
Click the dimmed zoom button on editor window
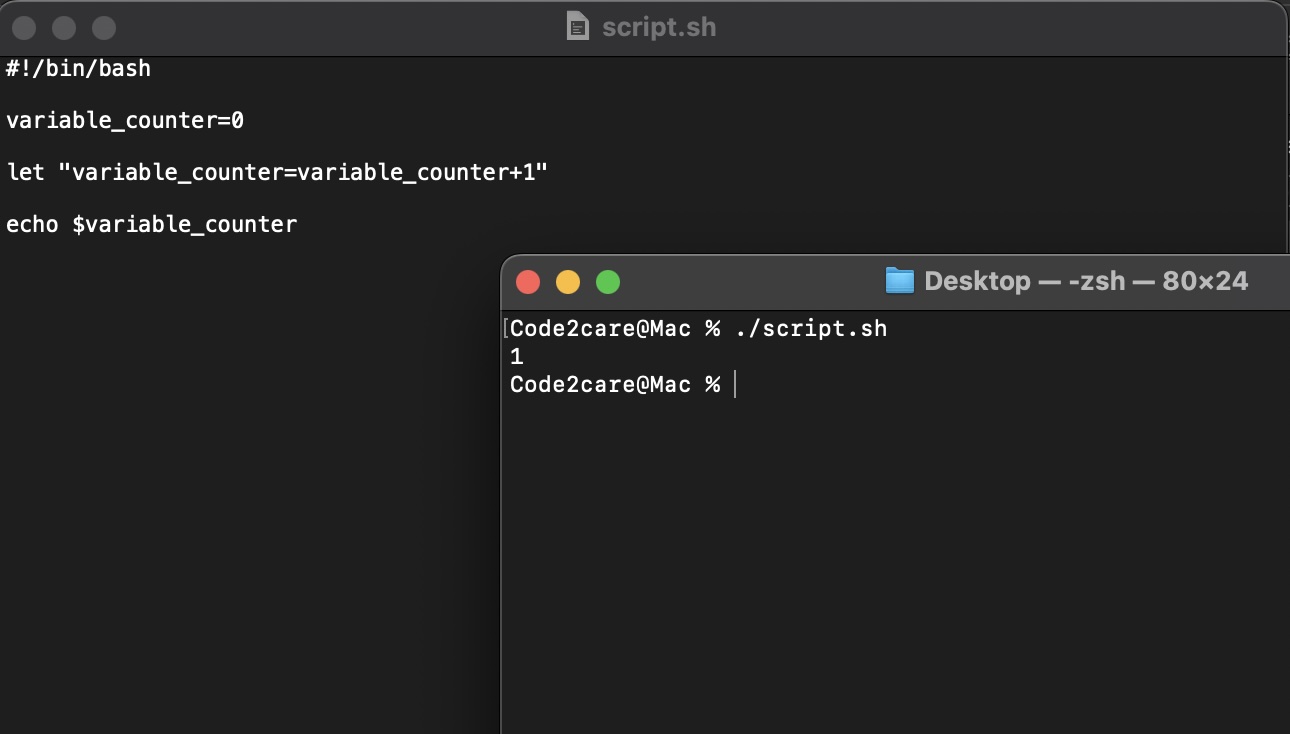pyautogui.click(x=103, y=27)
